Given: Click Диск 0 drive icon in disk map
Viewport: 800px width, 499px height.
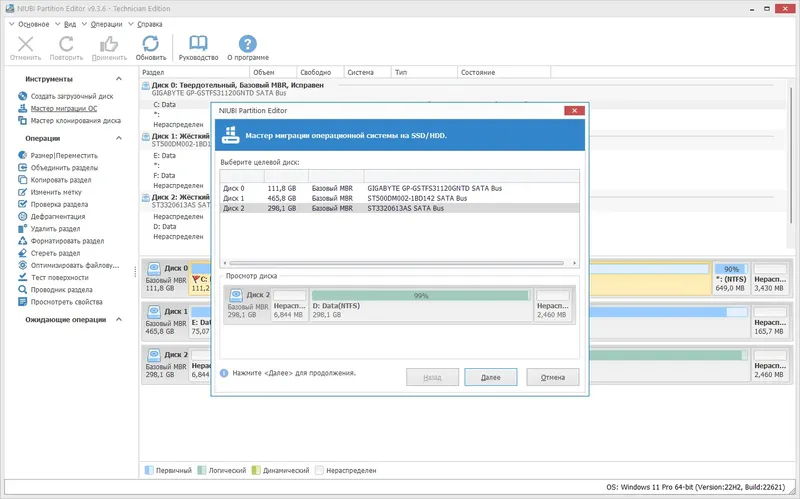Looking at the screenshot, I should pyautogui.click(x=154, y=268).
